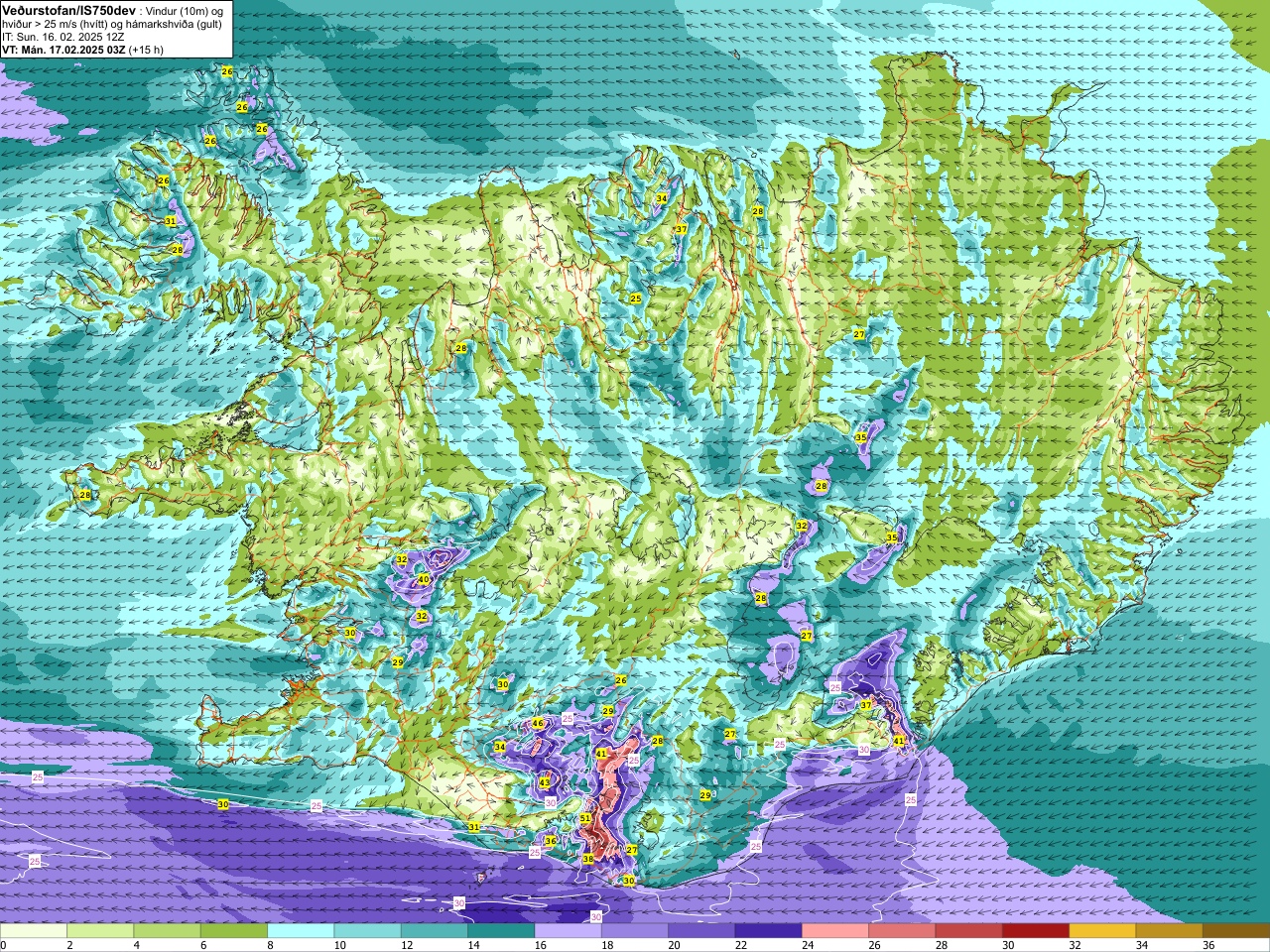Pick the light cyan 8–10 legend swatch

[x=301, y=931]
